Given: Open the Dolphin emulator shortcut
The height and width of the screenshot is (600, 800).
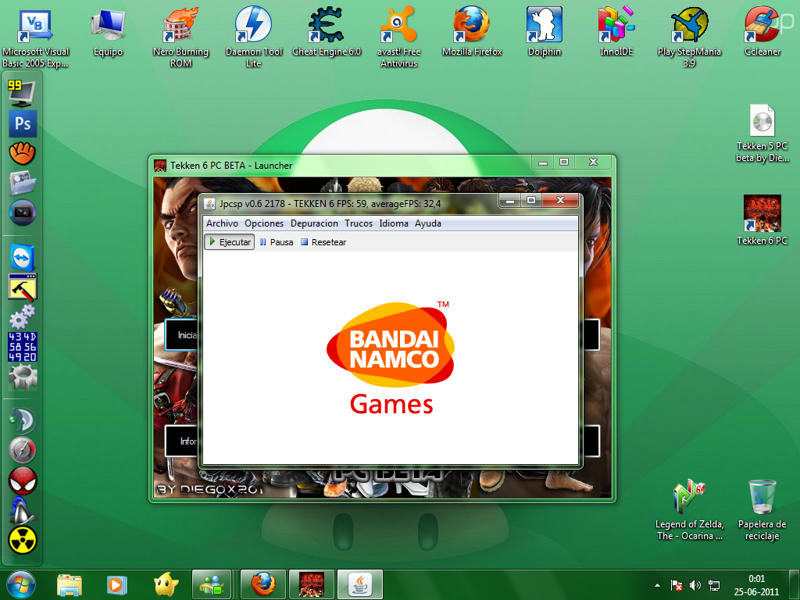Looking at the screenshot, I should click(544, 32).
